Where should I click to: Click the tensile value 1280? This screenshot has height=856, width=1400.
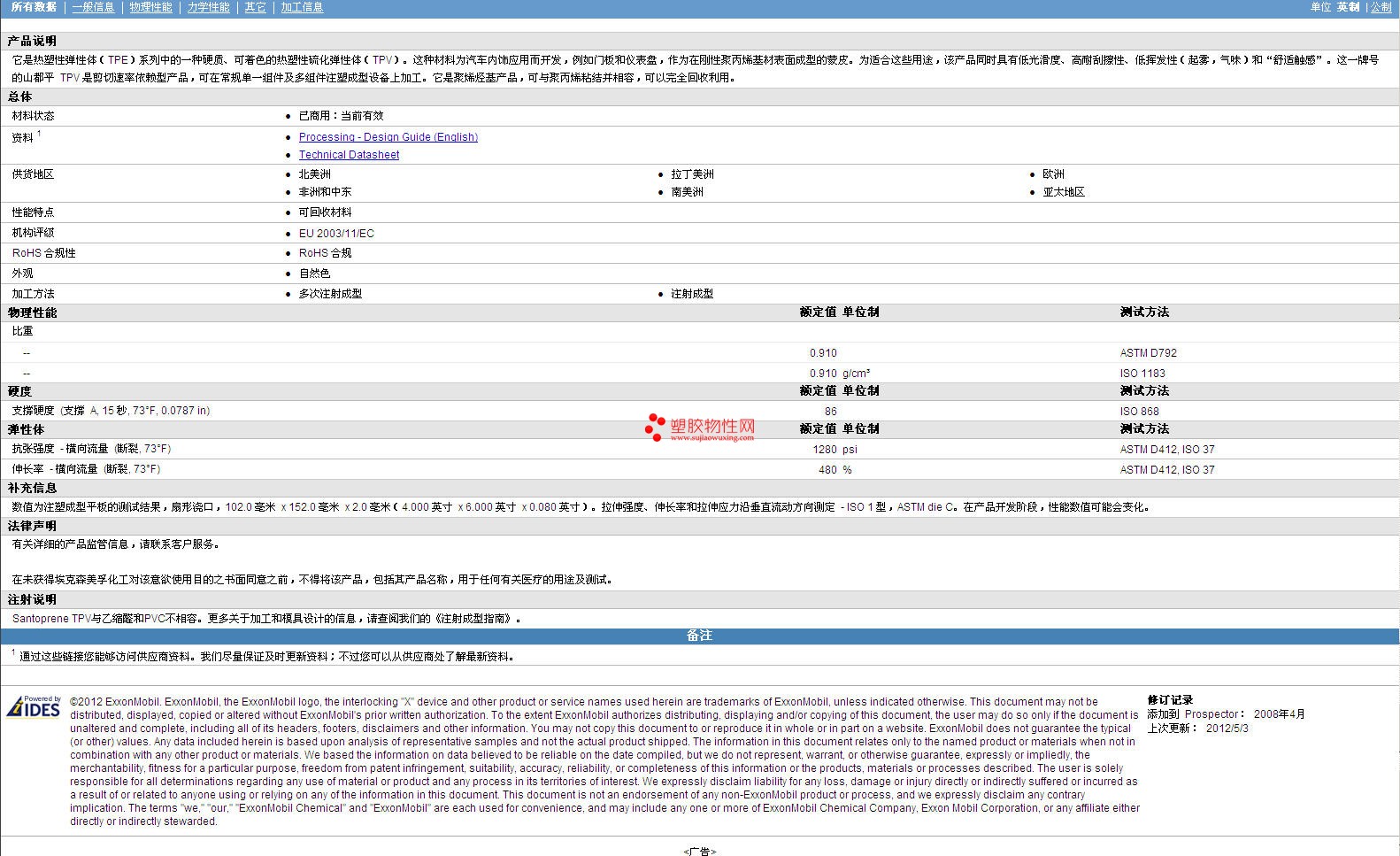[x=825, y=450]
